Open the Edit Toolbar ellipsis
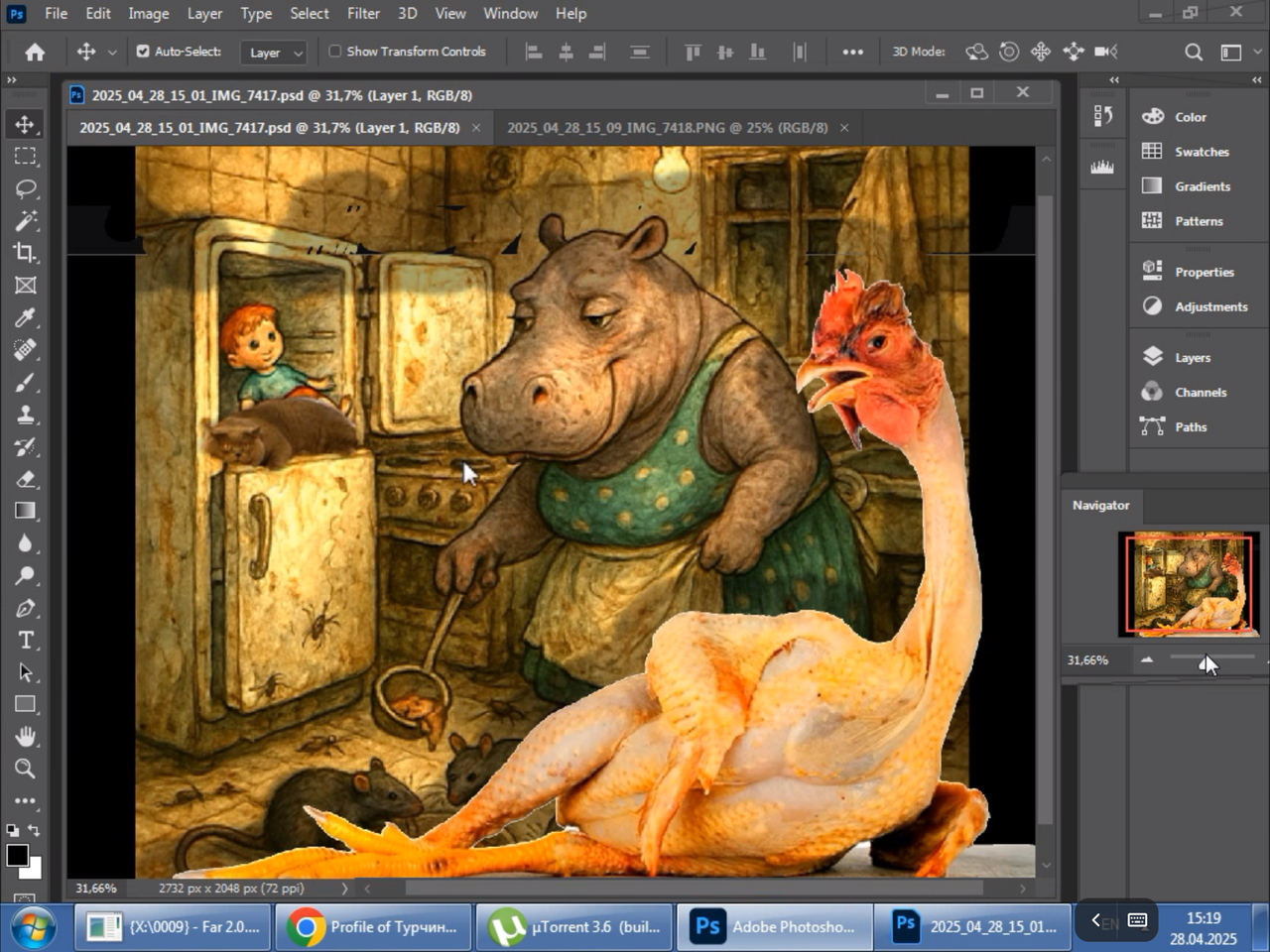 [x=25, y=801]
